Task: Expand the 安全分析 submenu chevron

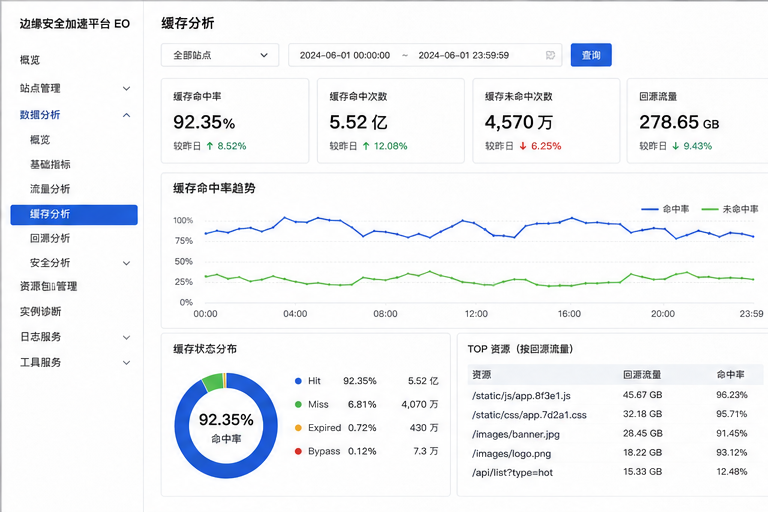Action: coord(126,263)
